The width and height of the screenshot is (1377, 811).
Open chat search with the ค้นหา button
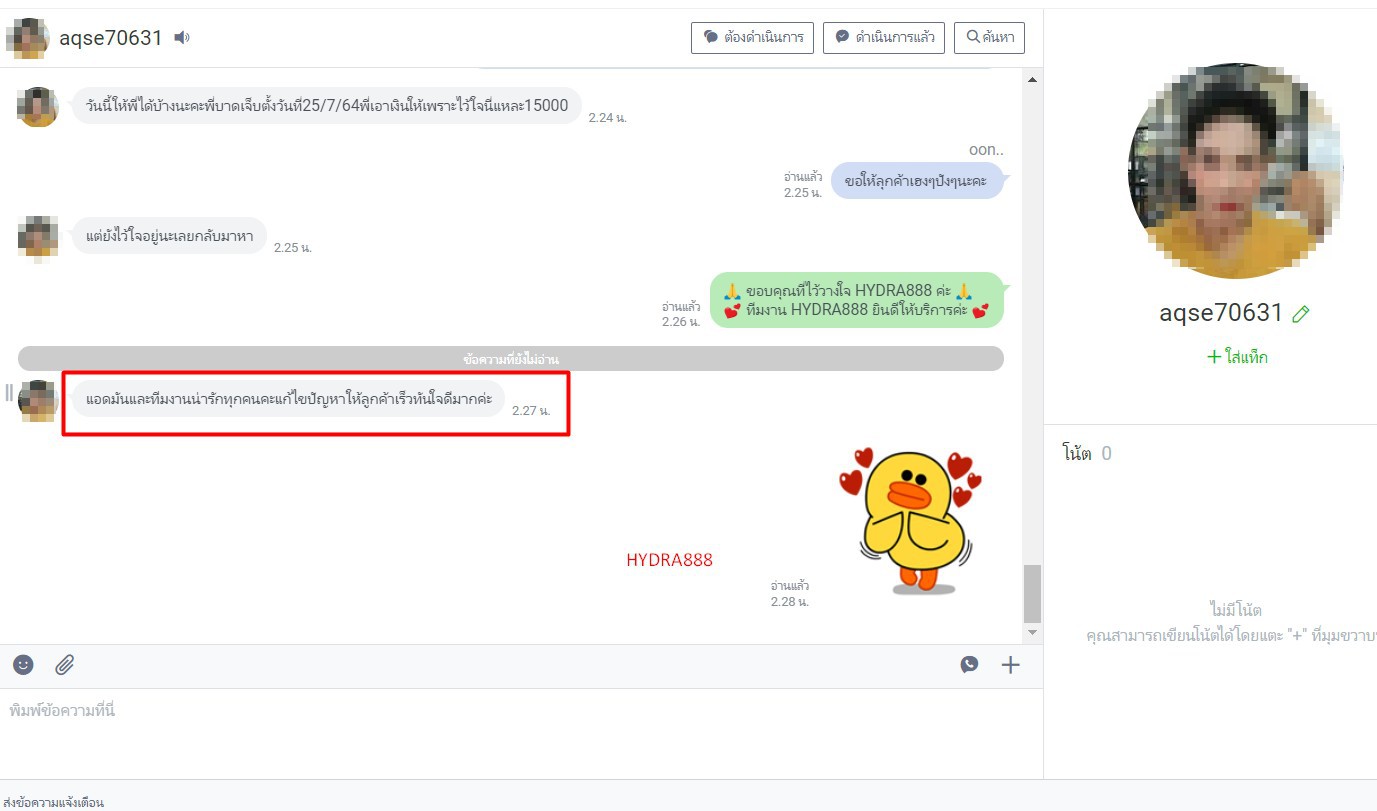click(989, 38)
